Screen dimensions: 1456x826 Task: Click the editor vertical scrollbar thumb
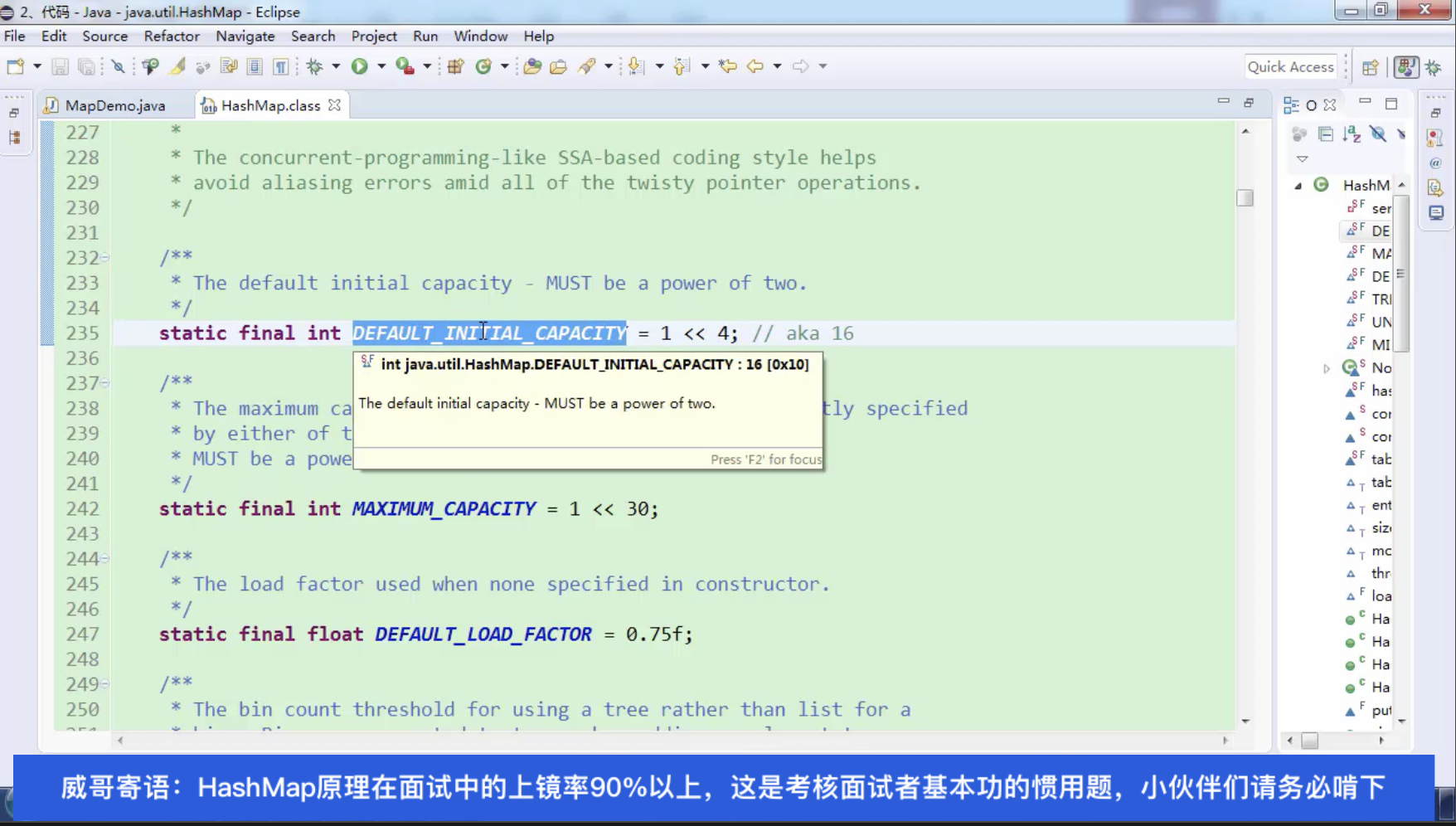point(1245,197)
